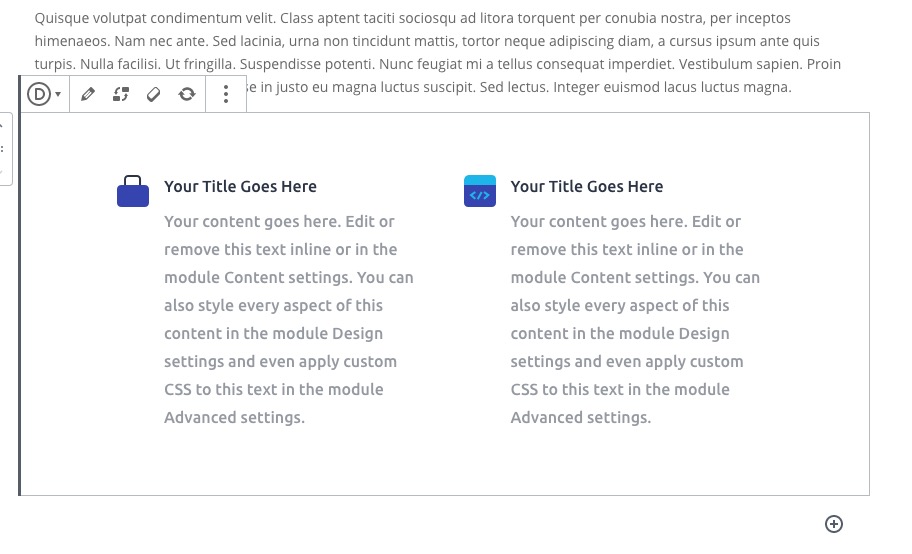Viewport: 912px width, 554px height.
Task: Click the block move-down arrow at left edge
Action: coord(3,172)
